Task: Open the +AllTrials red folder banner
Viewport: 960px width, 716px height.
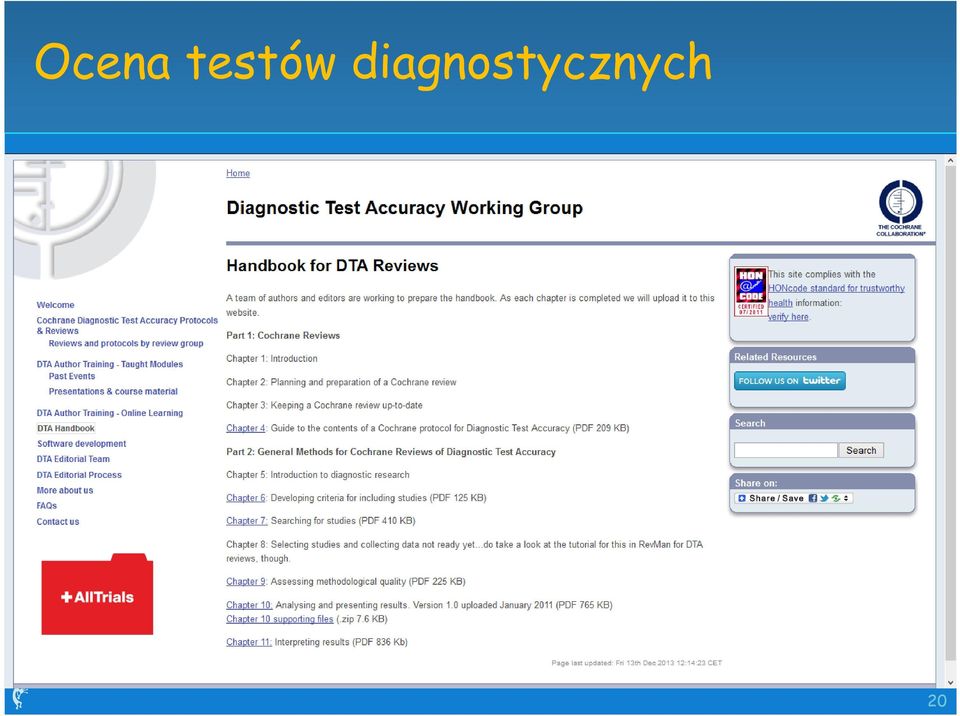Action: point(97,594)
